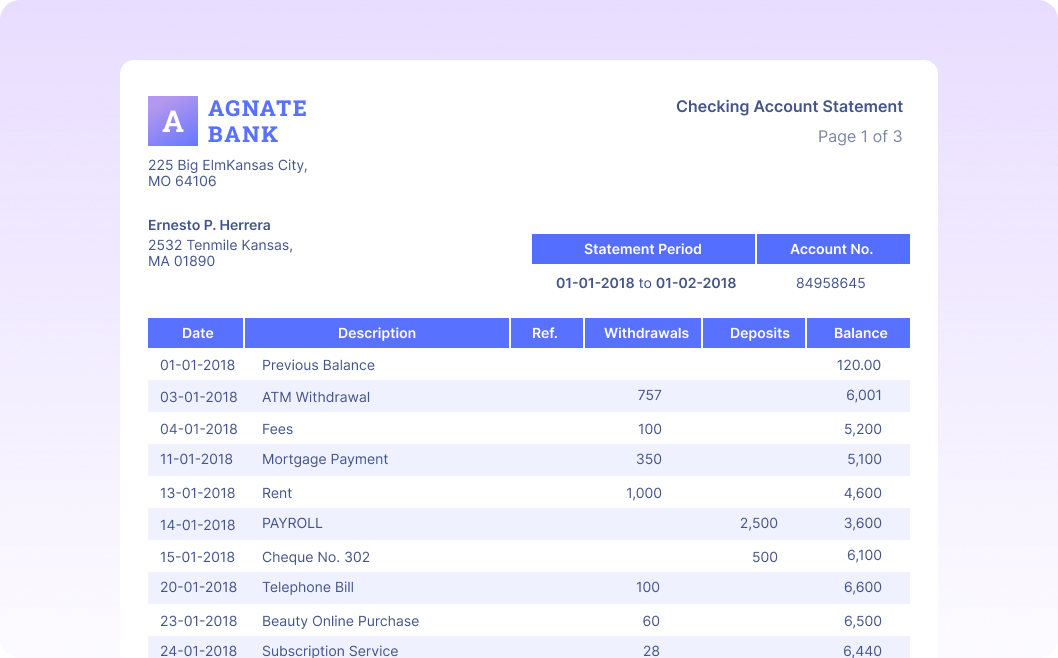
Task: Select the Statement Period header
Action: pyautogui.click(x=643, y=249)
